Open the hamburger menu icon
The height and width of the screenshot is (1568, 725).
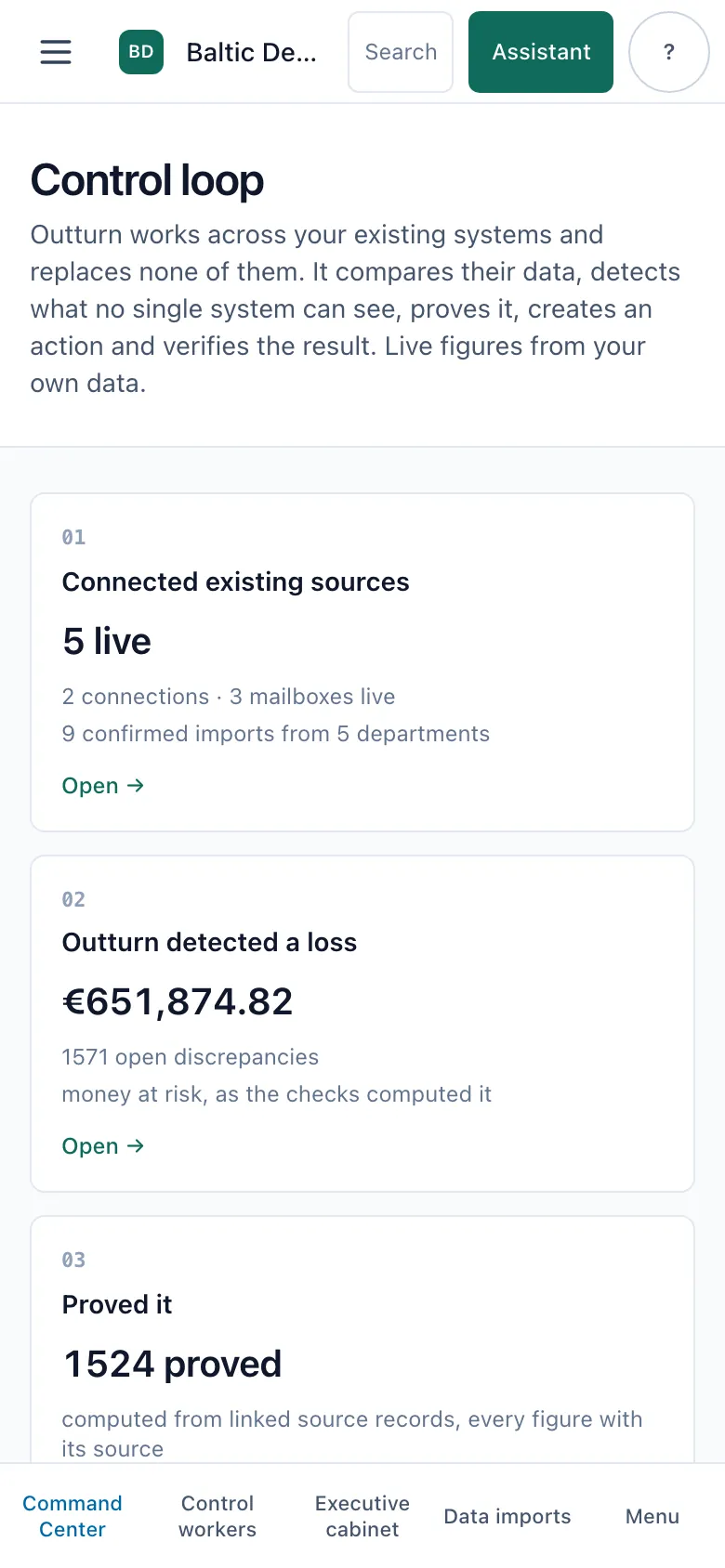[x=56, y=52]
